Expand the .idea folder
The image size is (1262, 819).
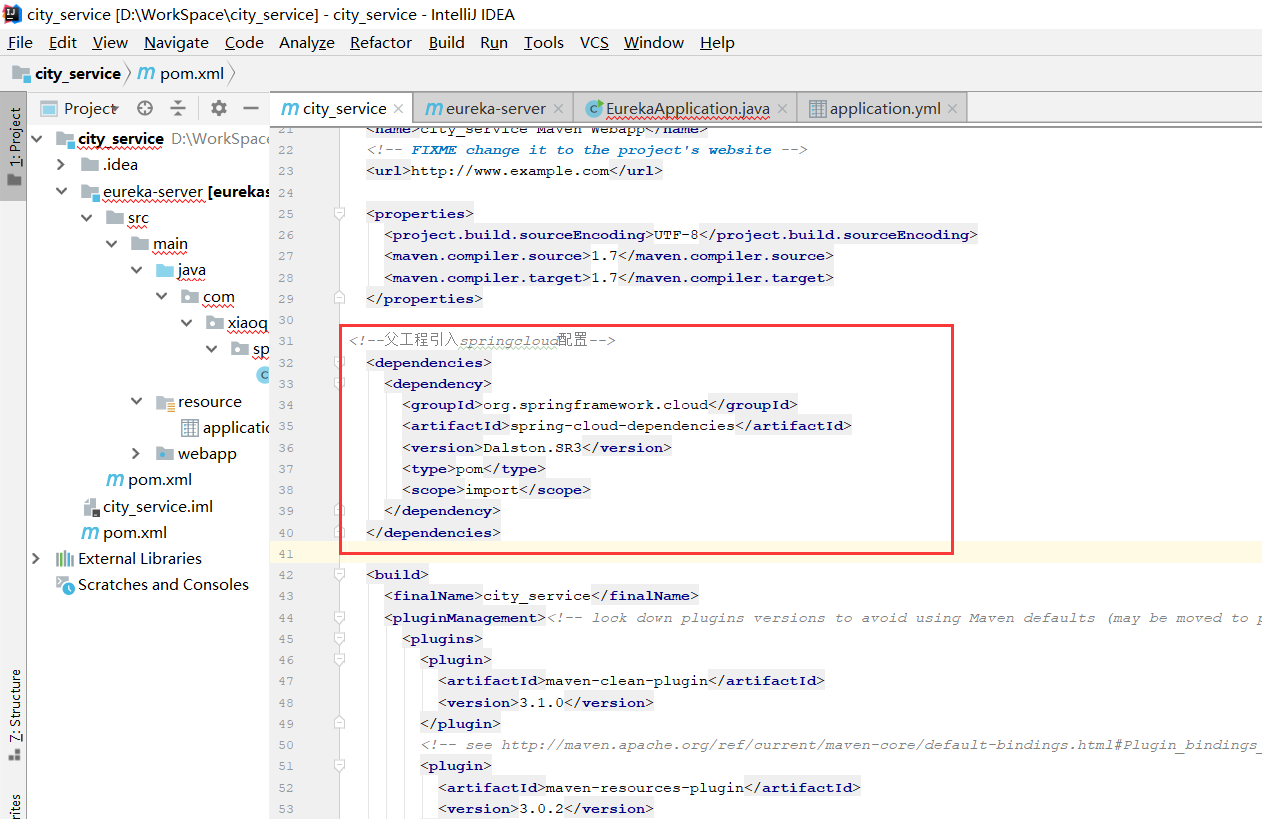[x=61, y=165]
